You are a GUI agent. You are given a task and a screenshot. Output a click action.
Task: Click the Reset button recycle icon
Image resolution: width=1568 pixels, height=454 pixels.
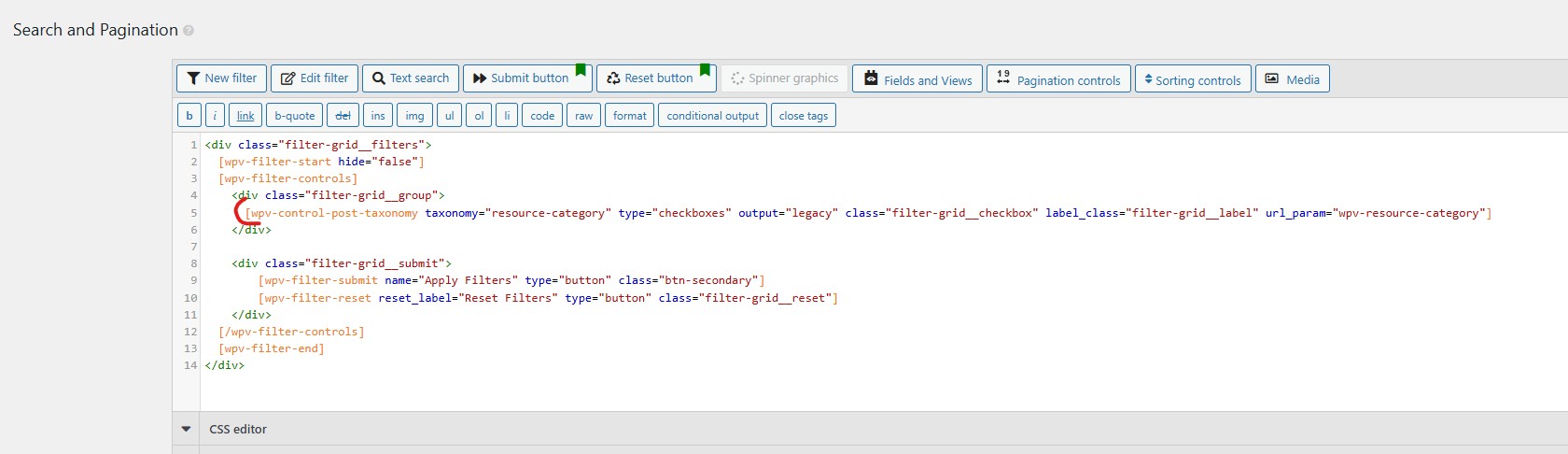point(613,78)
